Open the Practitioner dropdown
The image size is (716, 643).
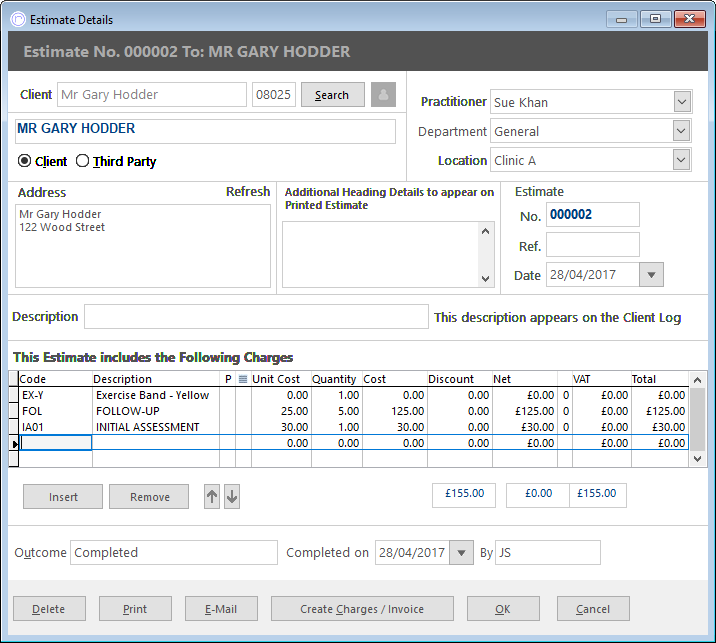point(682,101)
